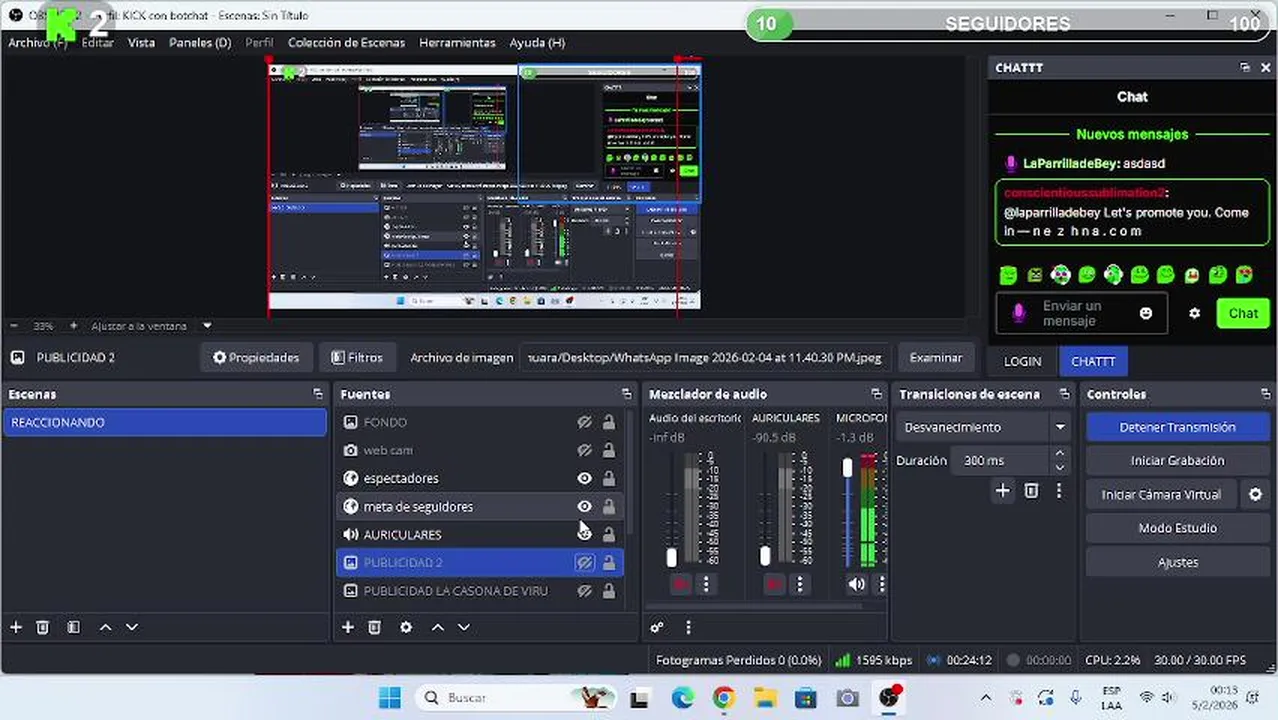Show the PUBLICIDAD 2 source
Screen dimensions: 1278x720
coord(585,562)
